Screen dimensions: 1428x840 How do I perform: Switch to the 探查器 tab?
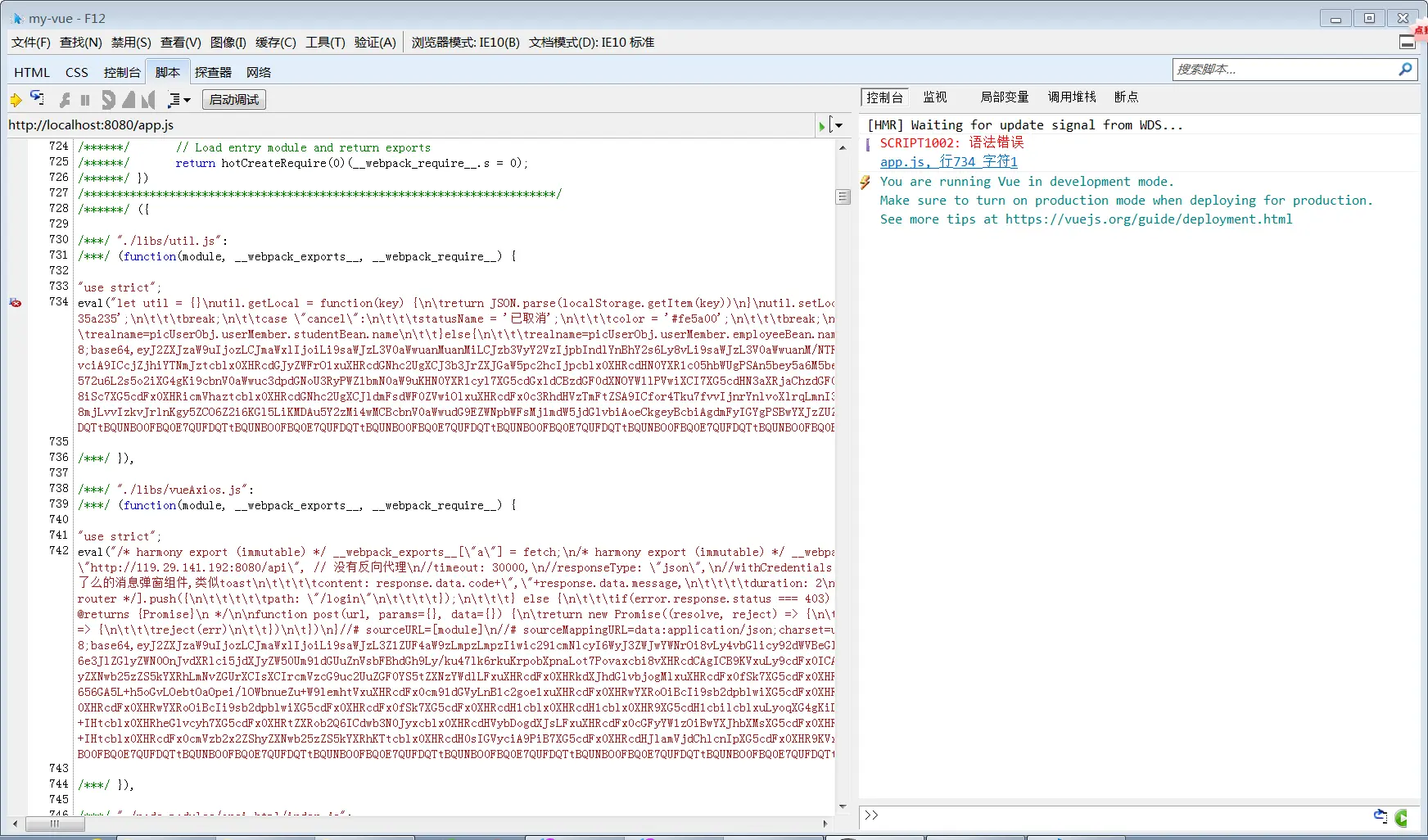(213, 73)
